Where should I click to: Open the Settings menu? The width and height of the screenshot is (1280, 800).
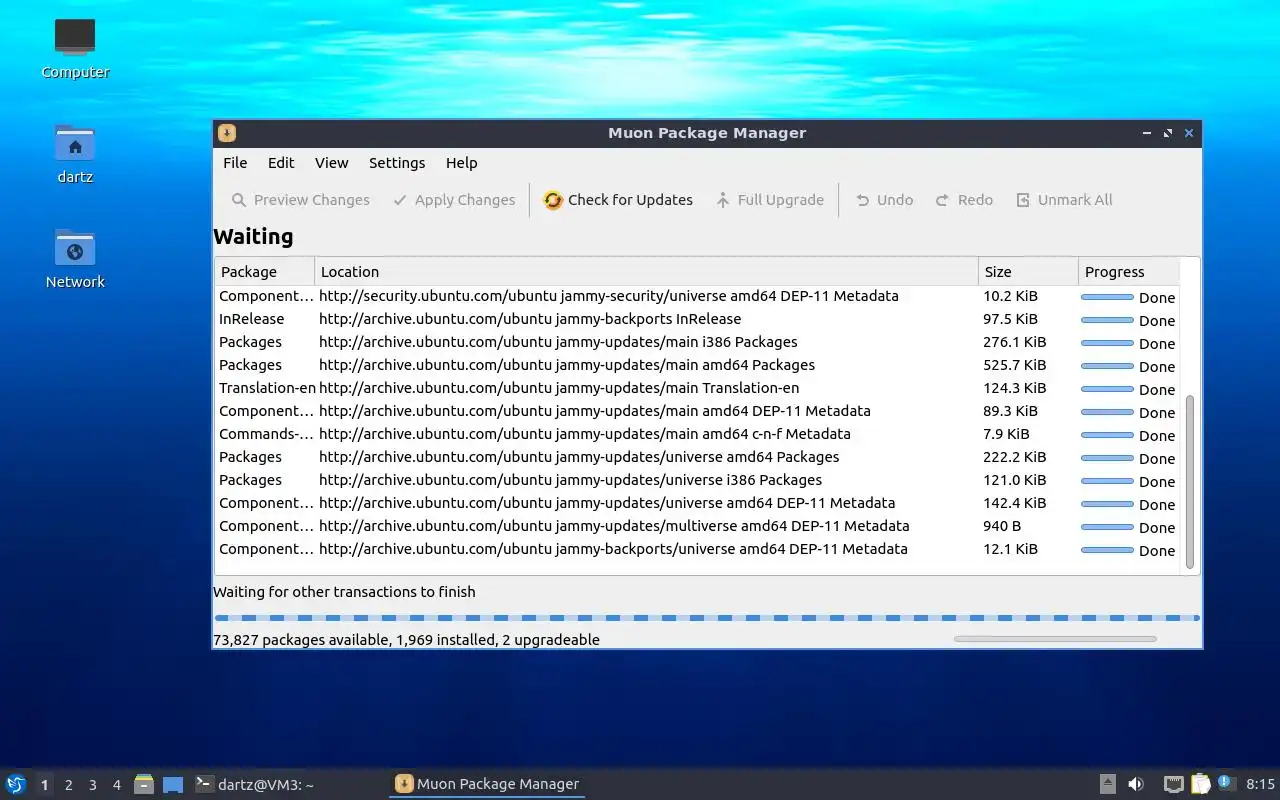(x=397, y=163)
